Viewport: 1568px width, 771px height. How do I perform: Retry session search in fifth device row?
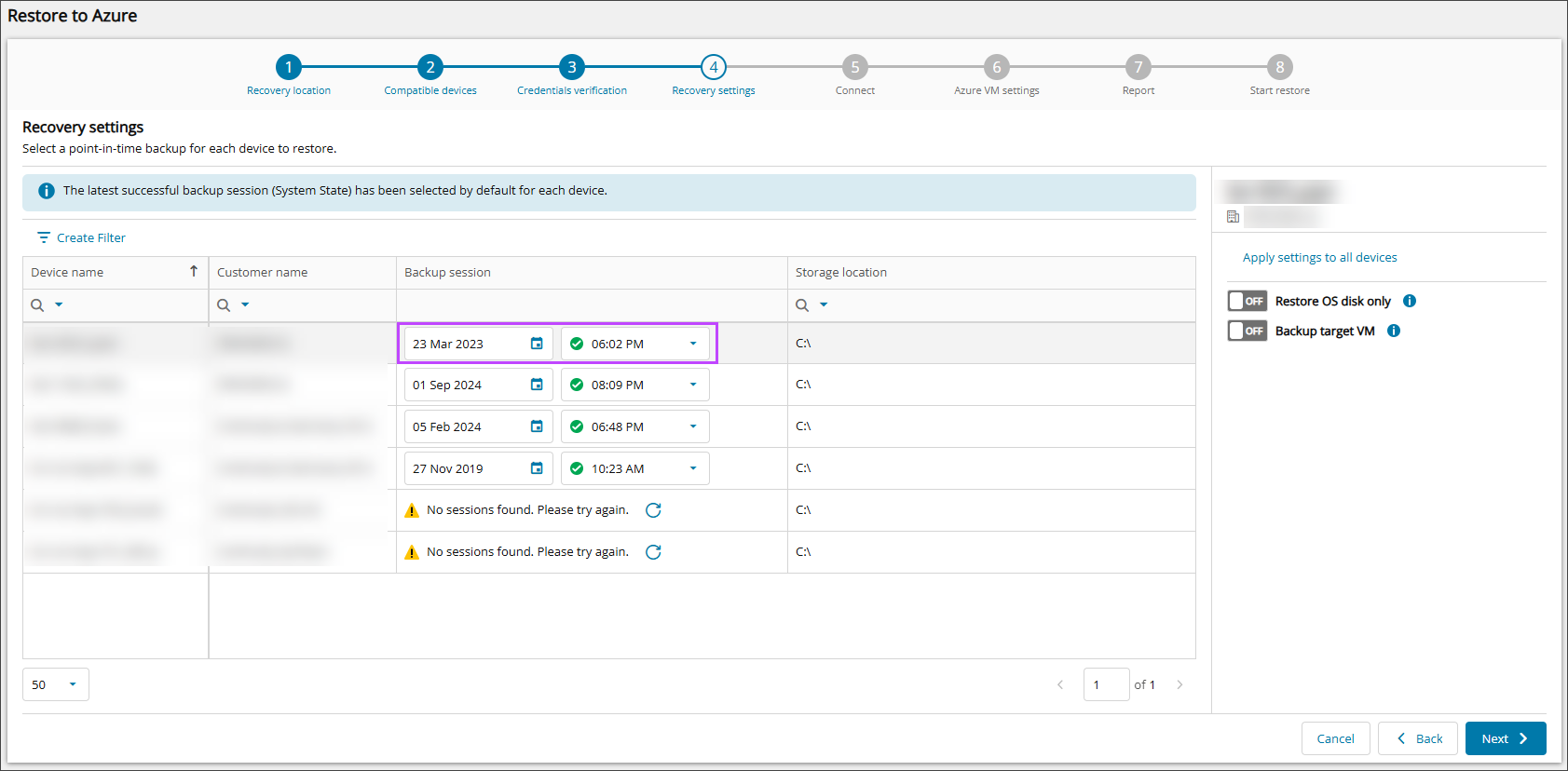[x=653, y=510]
